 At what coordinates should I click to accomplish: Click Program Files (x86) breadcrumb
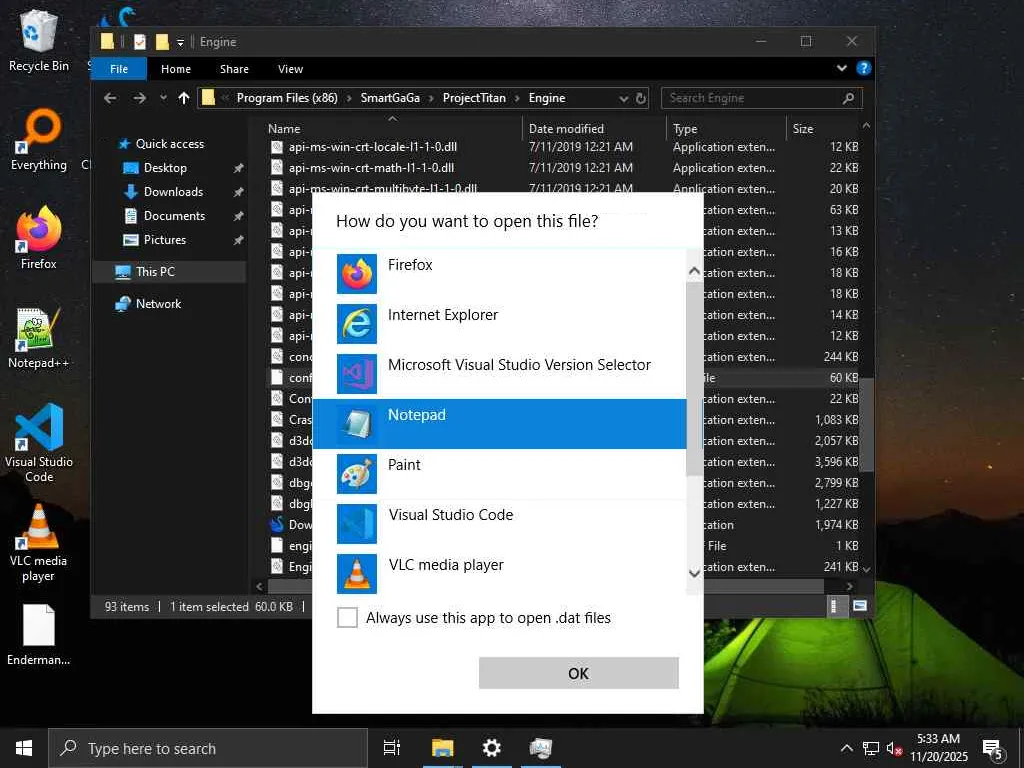(x=287, y=98)
